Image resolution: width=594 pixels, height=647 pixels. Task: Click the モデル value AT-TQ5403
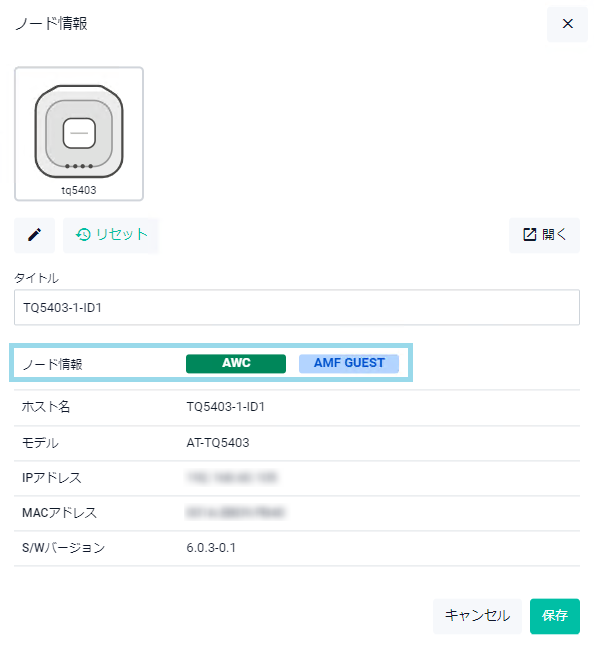point(218,443)
